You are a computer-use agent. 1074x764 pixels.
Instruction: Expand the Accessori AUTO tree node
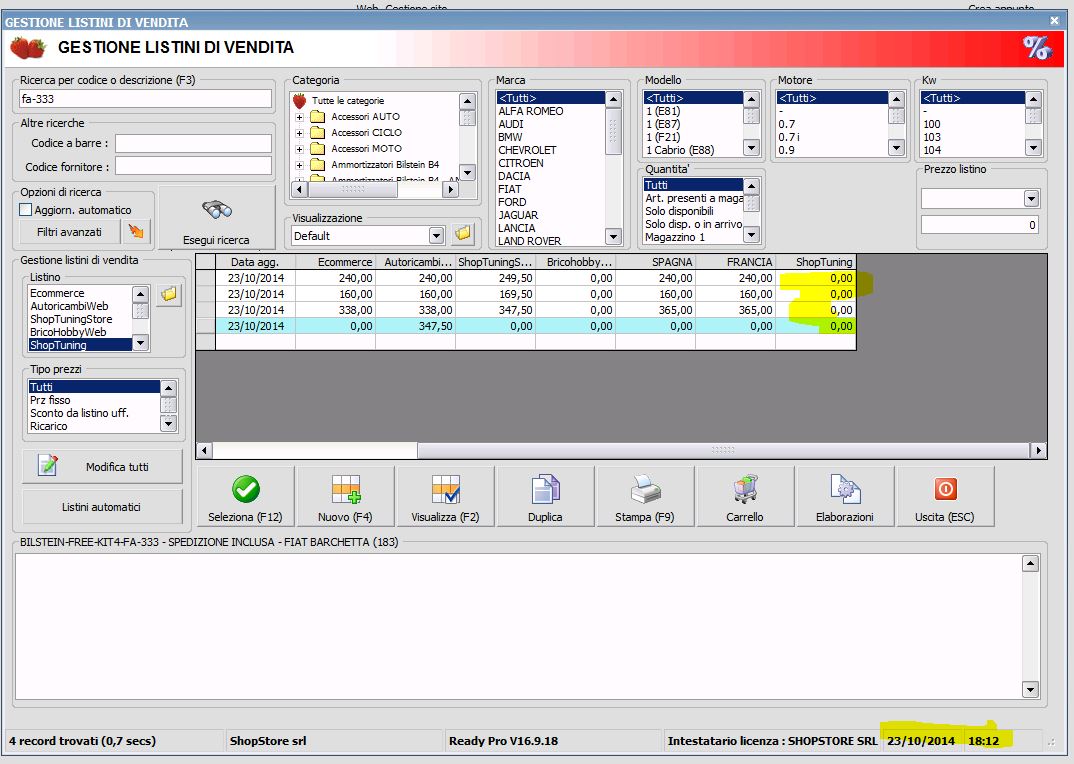pos(299,117)
